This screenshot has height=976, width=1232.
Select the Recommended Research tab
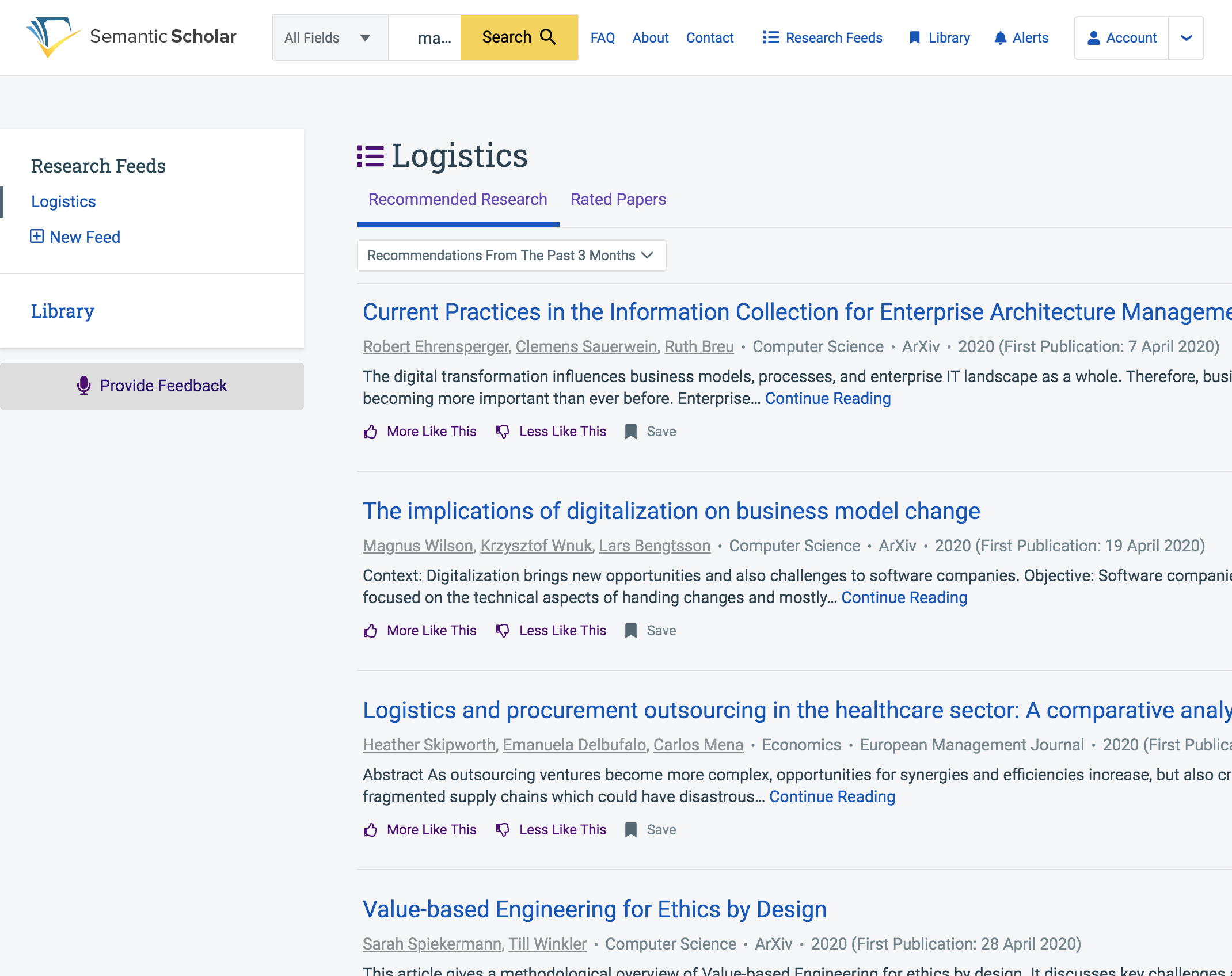click(458, 199)
